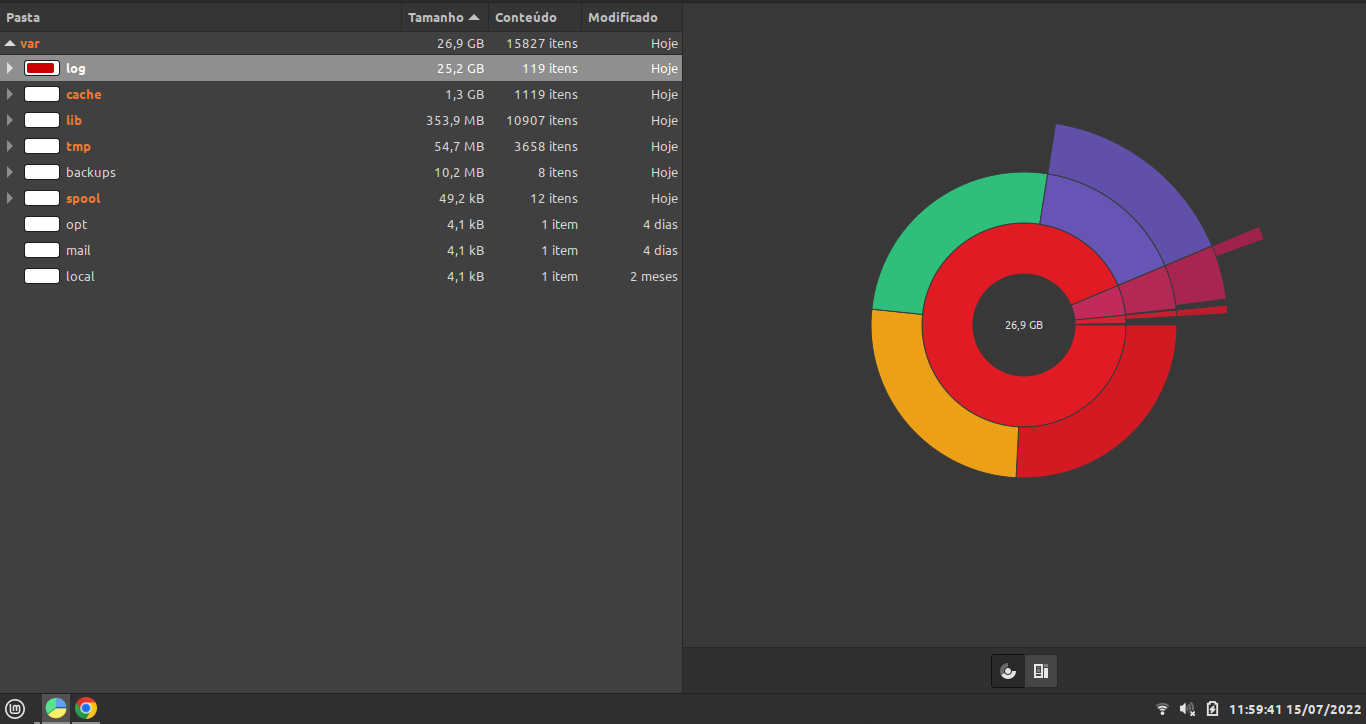Switch to rings chart view
Viewport: 1366px width, 724px height.
point(1008,671)
